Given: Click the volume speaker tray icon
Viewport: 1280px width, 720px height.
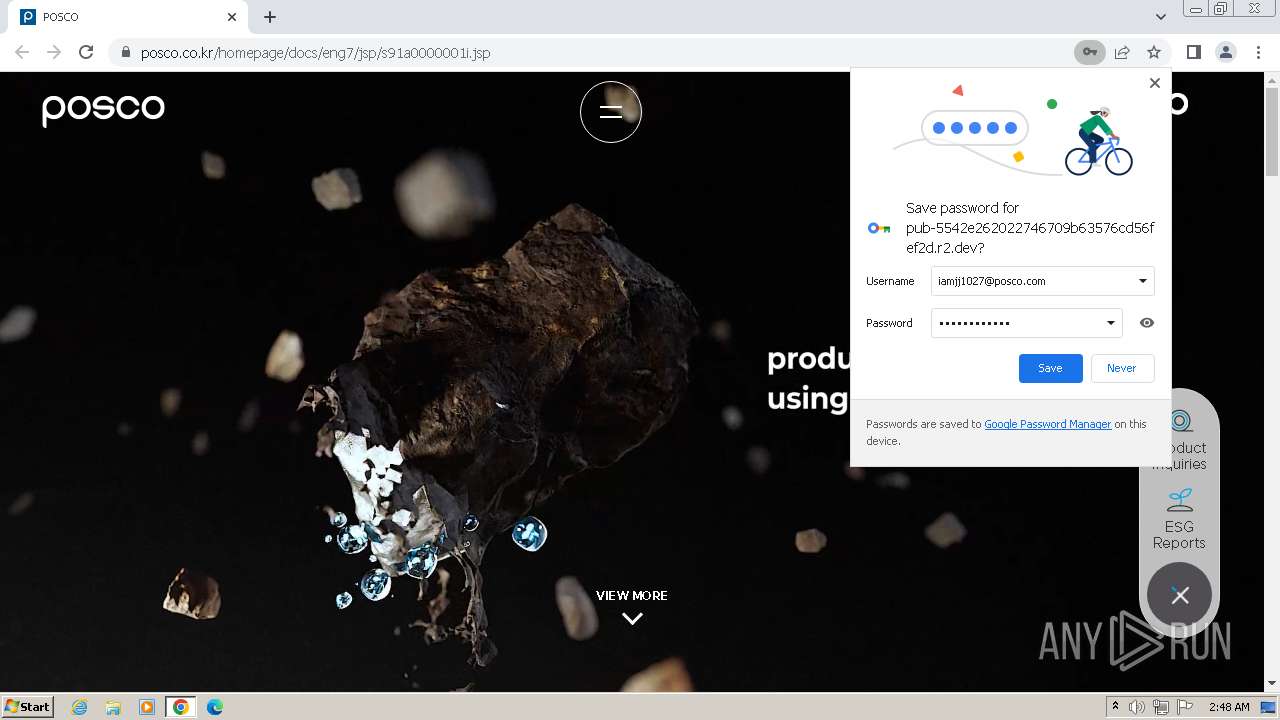Looking at the screenshot, I should pyautogui.click(x=1137, y=707).
